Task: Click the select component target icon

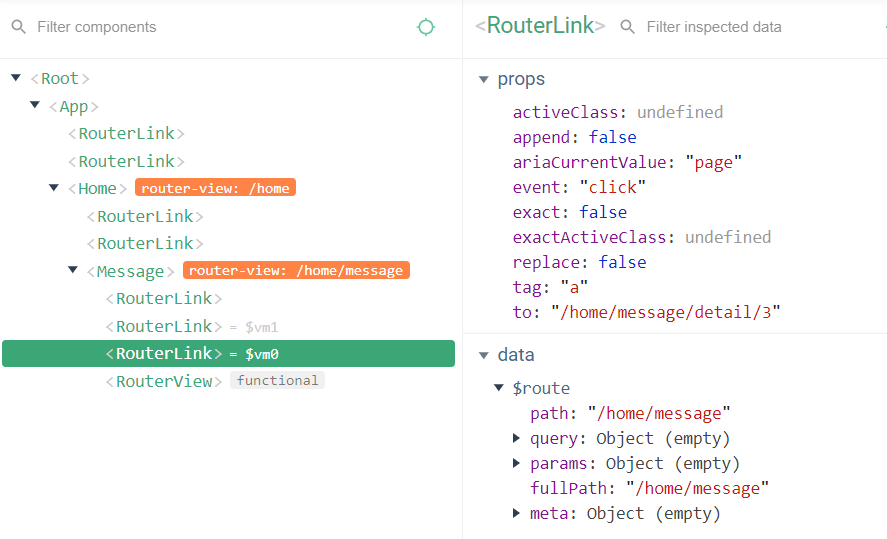Action: [425, 27]
